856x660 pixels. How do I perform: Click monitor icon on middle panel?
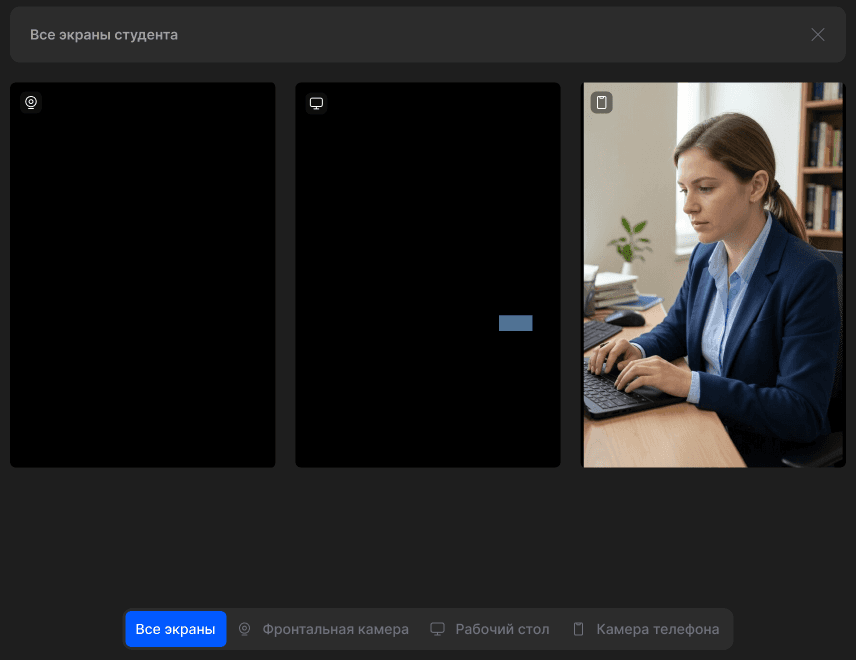click(316, 103)
